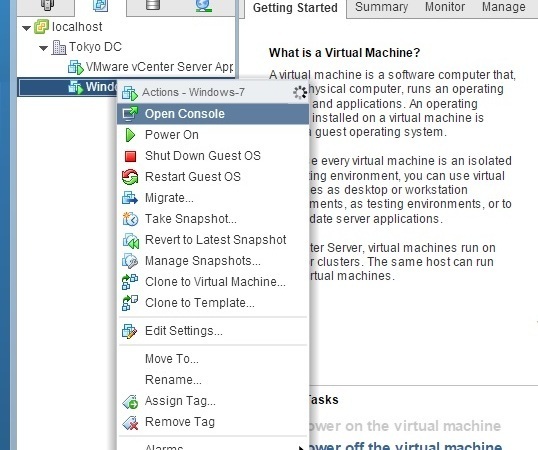
Task: Choose Restart Guest OS menu entry
Action: pyautogui.click(x=213, y=177)
